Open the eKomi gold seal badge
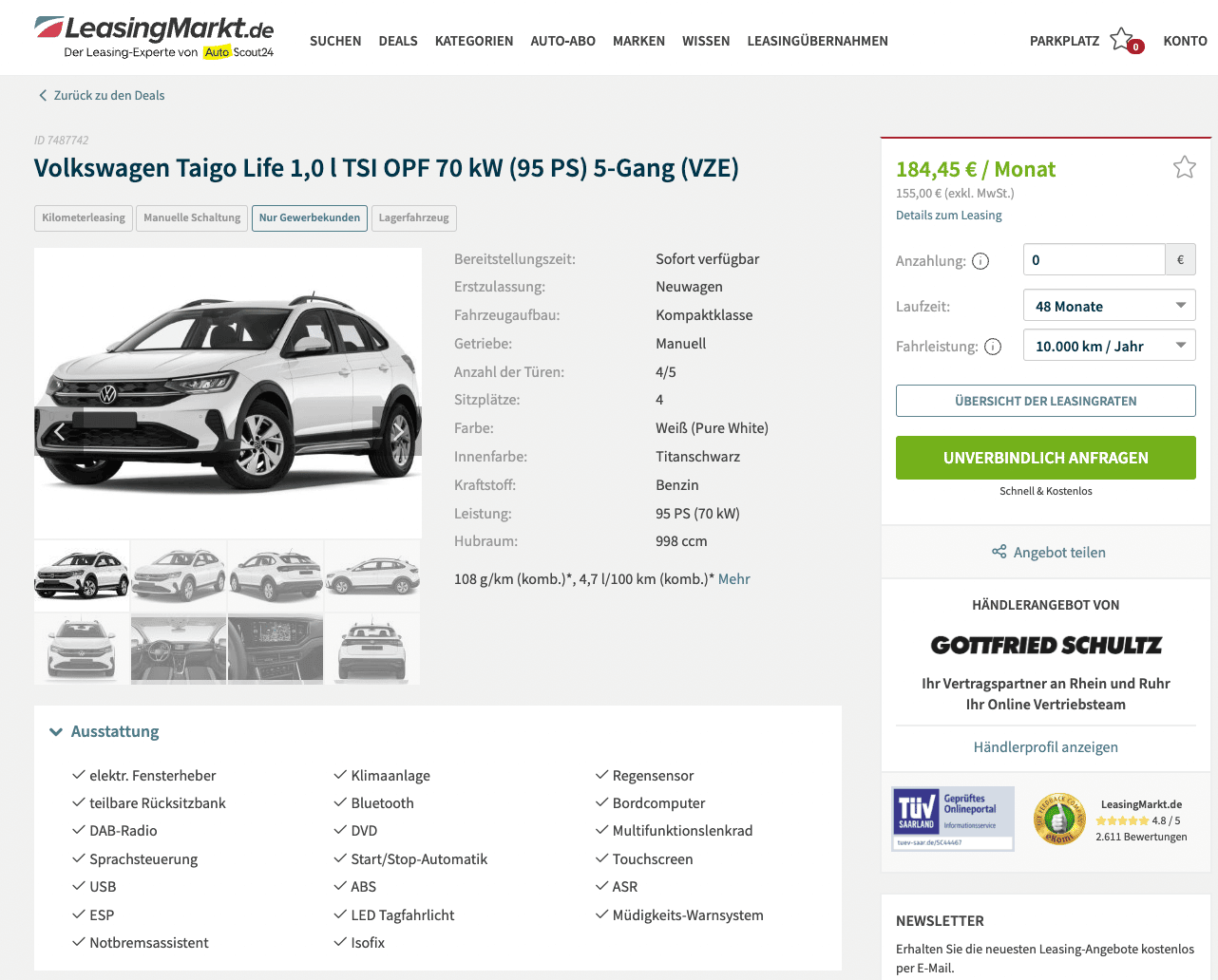Viewport: 1218px width, 980px height. (x=1059, y=820)
